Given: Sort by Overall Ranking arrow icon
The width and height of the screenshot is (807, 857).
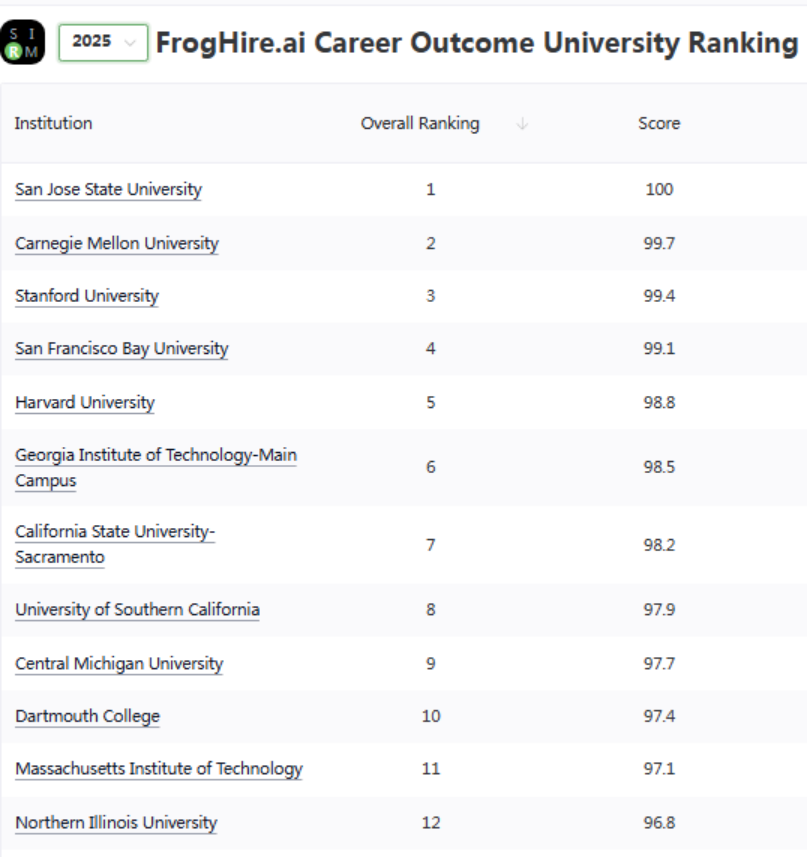Looking at the screenshot, I should (x=522, y=124).
